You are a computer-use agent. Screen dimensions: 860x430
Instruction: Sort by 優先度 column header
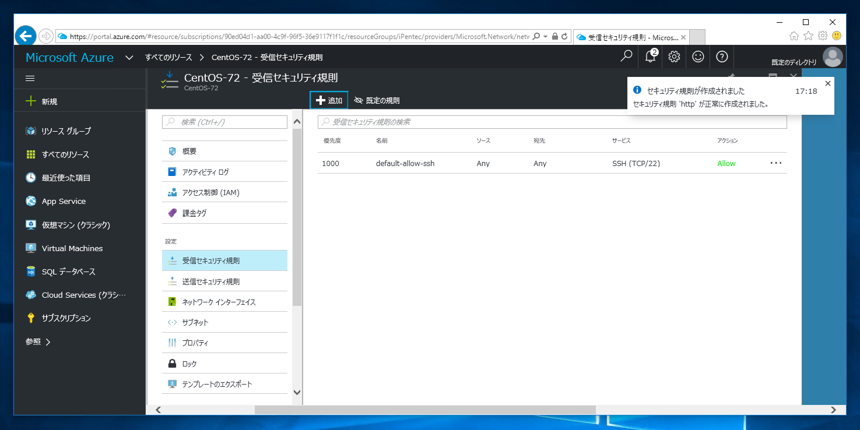(x=332, y=141)
